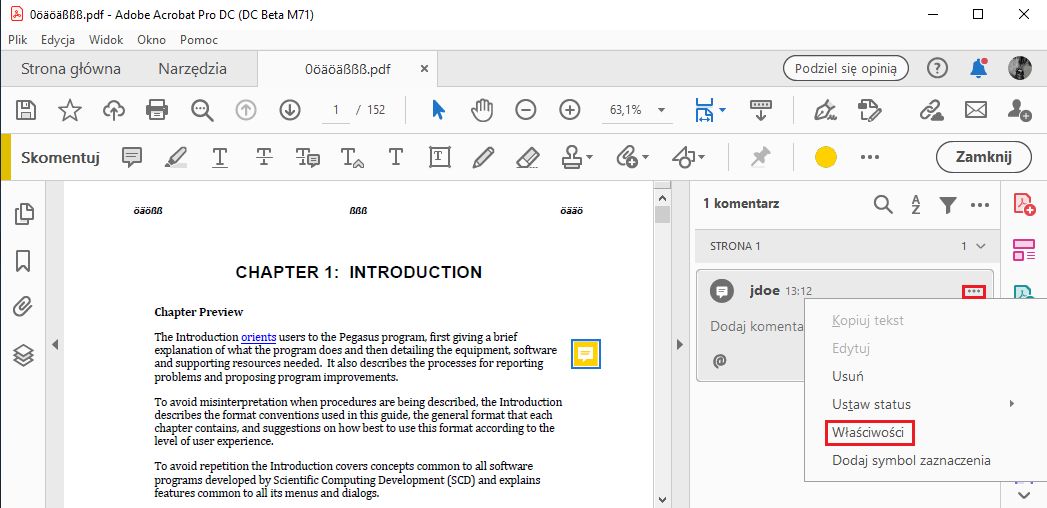1047x508 pixels.
Task: Open the attachments paperclip panel
Action: click(23, 308)
